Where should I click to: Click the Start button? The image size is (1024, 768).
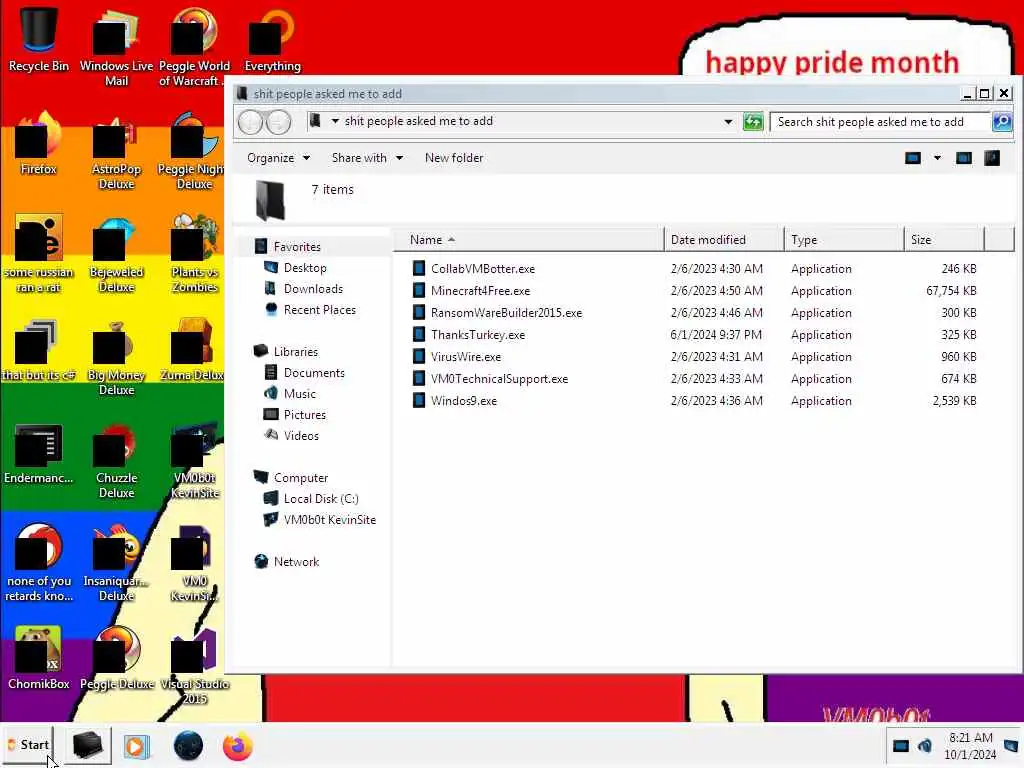(x=29, y=745)
